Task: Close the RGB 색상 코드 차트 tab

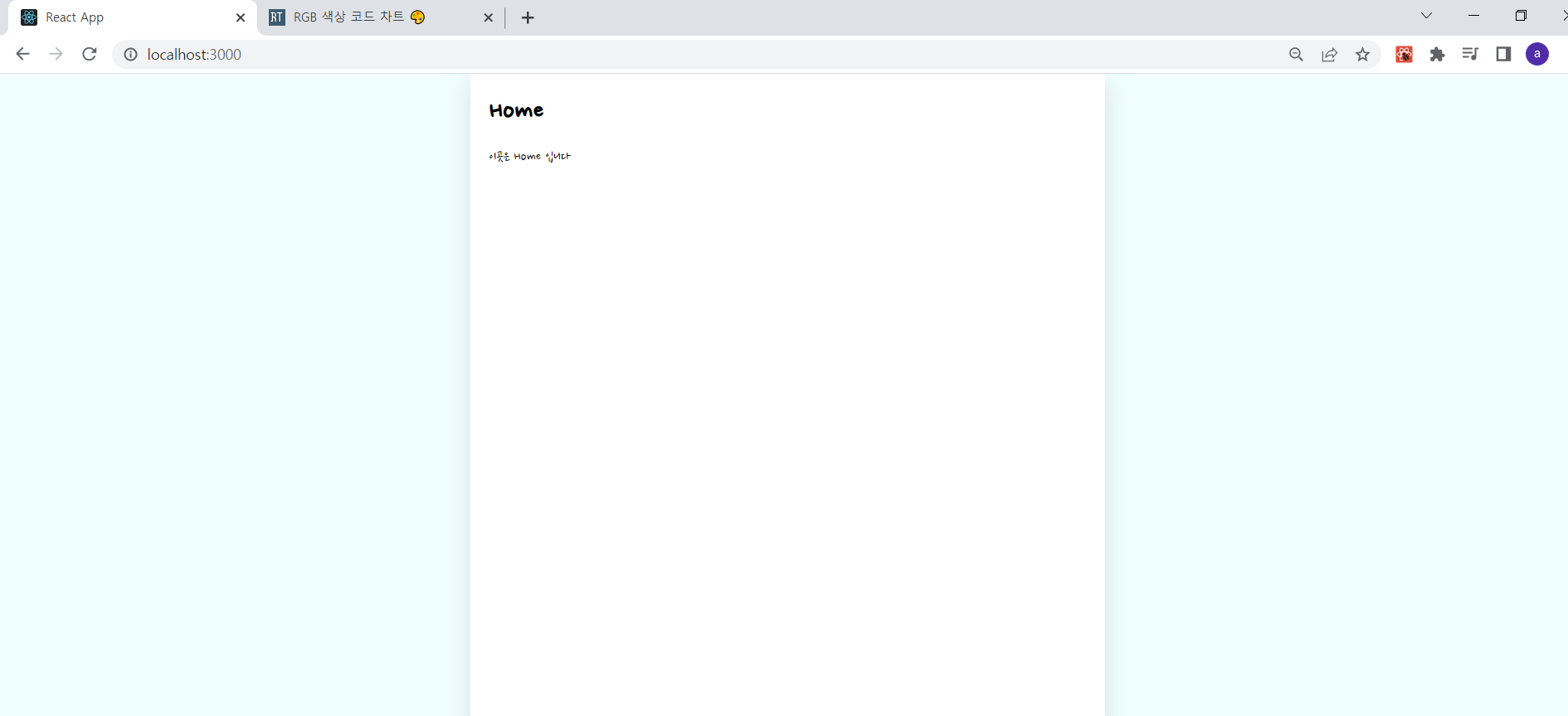Action: click(x=488, y=17)
